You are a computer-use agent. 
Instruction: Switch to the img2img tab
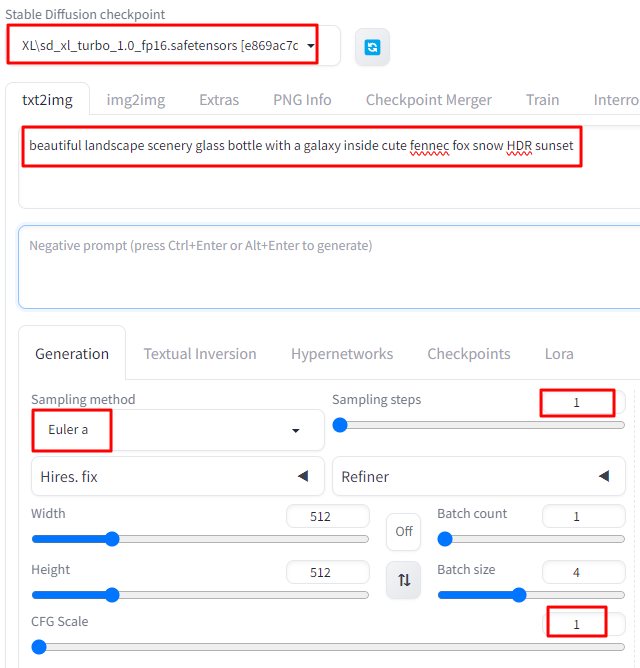pyautogui.click(x=136, y=100)
